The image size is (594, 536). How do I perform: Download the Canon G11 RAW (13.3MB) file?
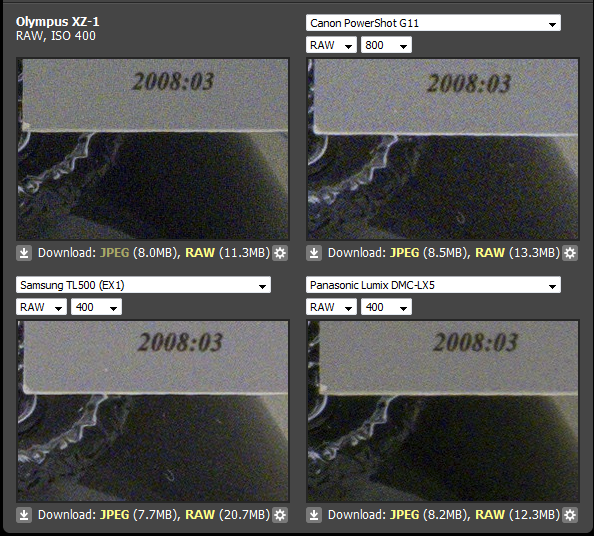point(490,253)
